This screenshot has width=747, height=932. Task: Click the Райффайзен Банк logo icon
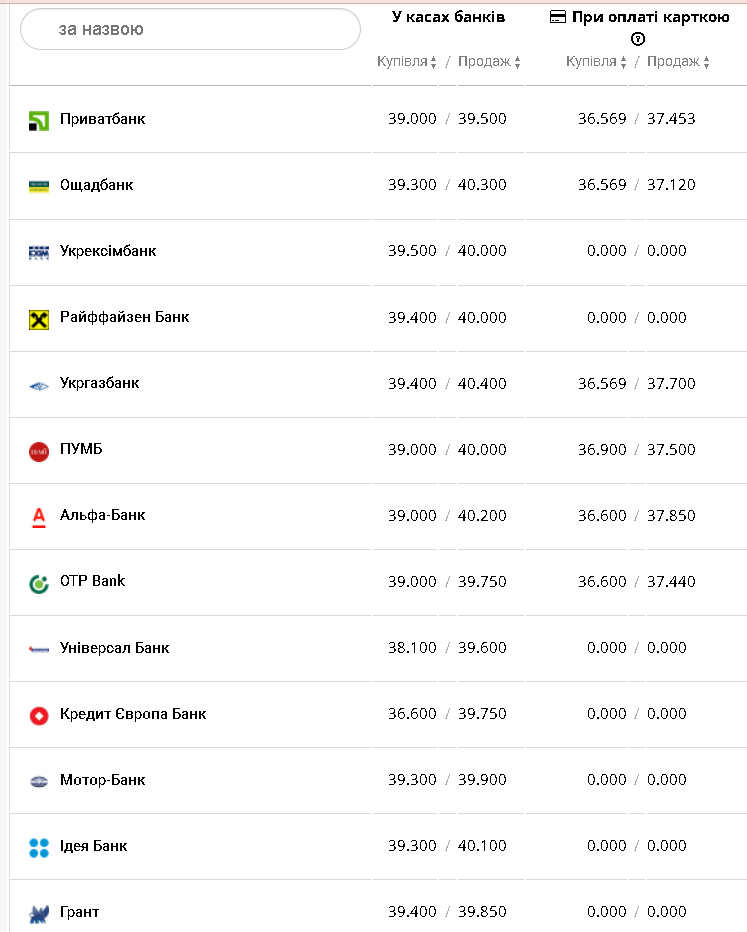pos(39,319)
